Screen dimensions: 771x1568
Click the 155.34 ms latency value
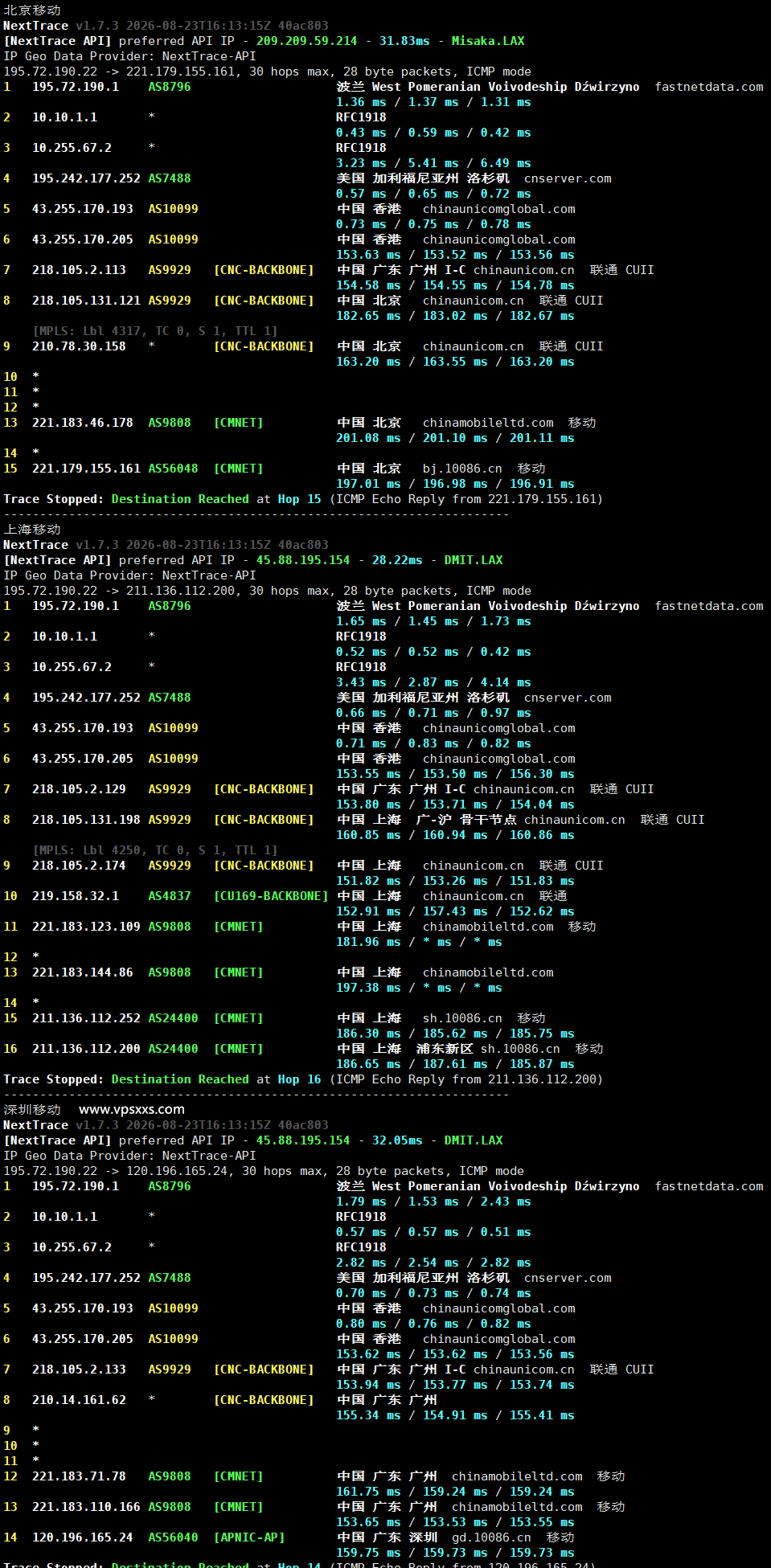coord(368,1415)
